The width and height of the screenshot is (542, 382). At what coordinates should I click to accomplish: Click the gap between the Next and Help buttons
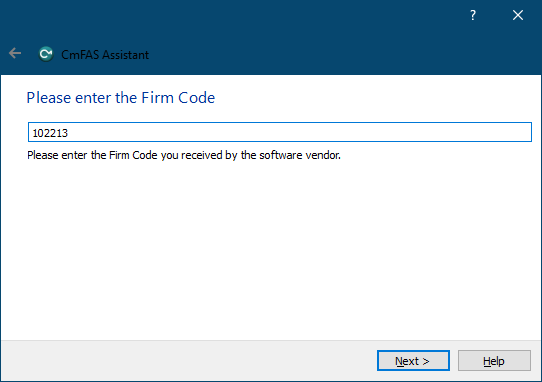454,361
